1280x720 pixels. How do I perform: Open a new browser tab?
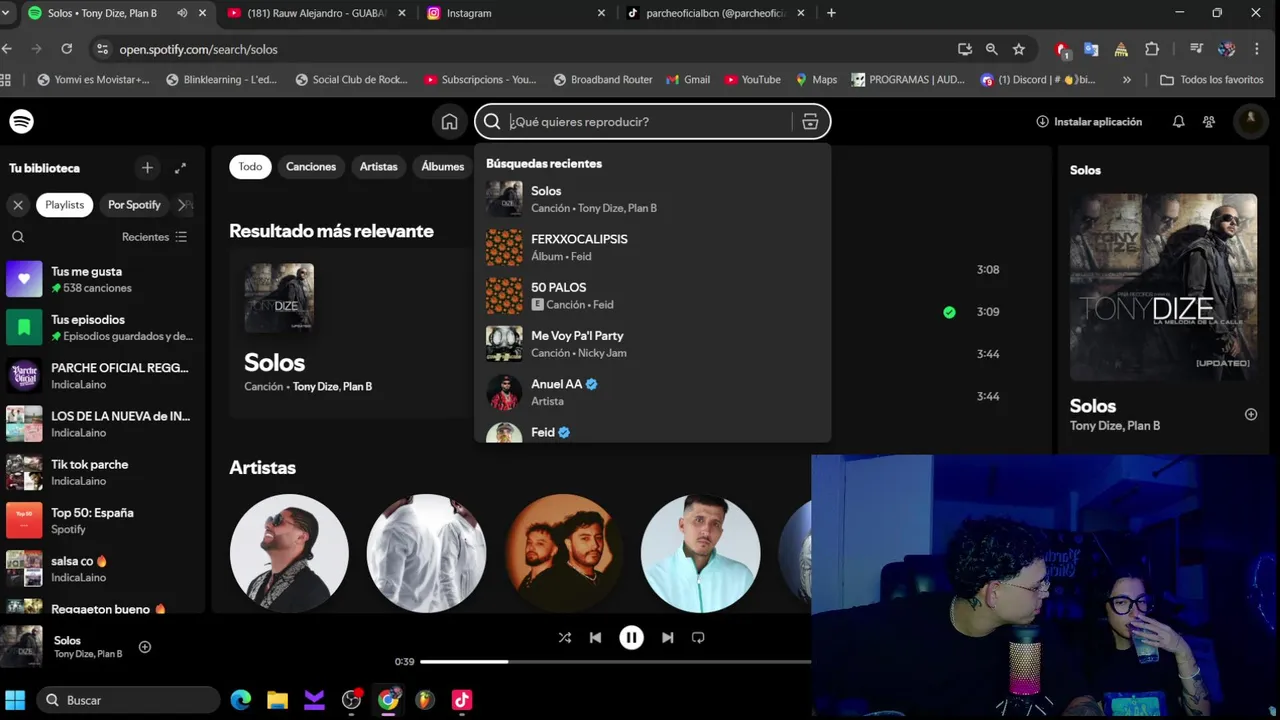(831, 13)
